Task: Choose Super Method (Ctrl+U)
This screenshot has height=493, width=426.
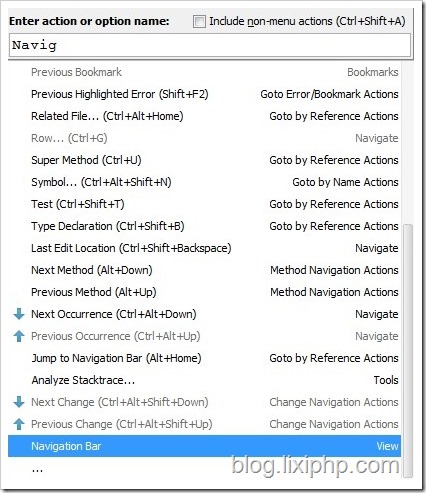Action: click(205, 160)
